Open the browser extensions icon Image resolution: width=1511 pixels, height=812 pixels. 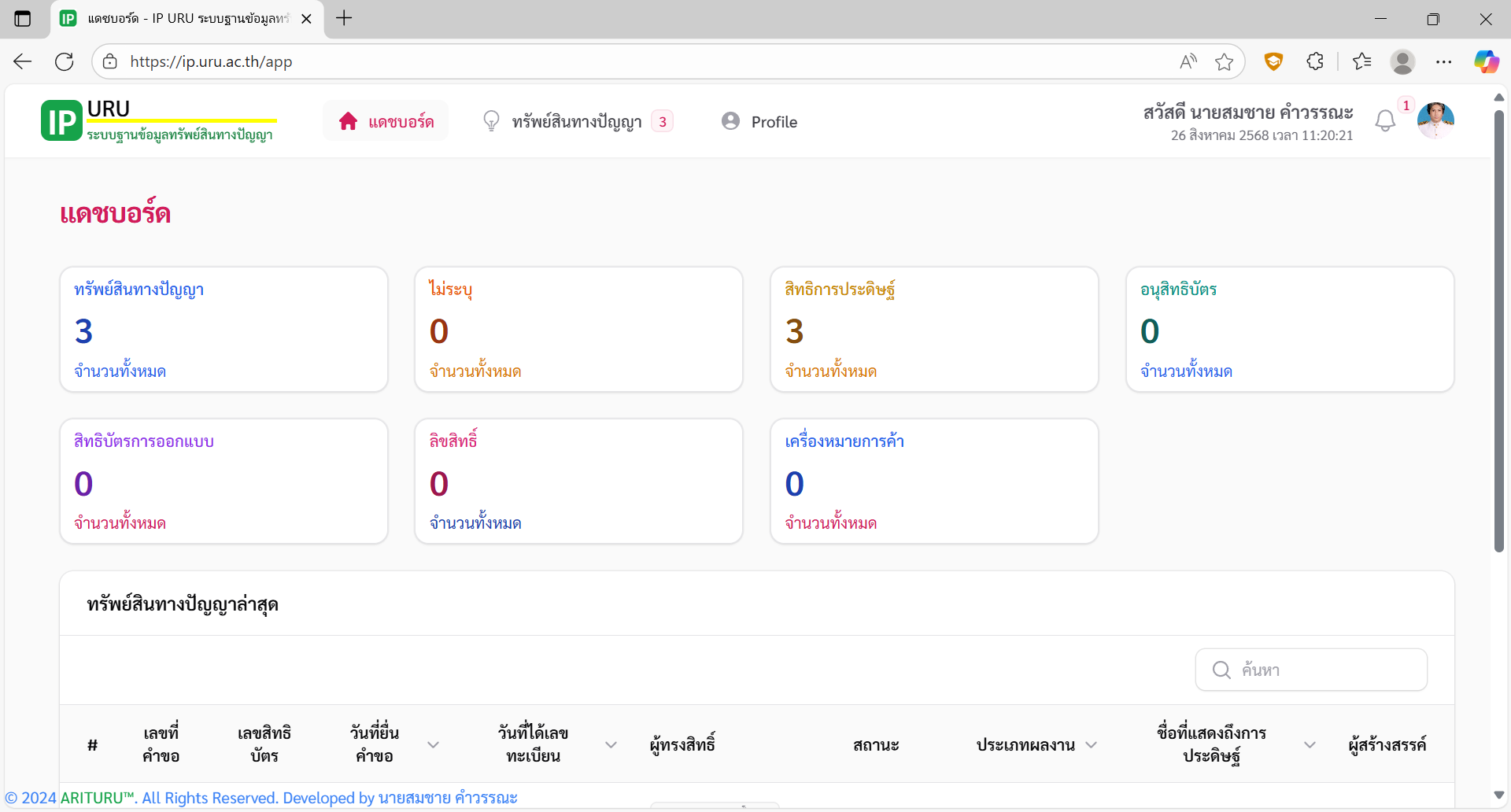pos(1316,61)
